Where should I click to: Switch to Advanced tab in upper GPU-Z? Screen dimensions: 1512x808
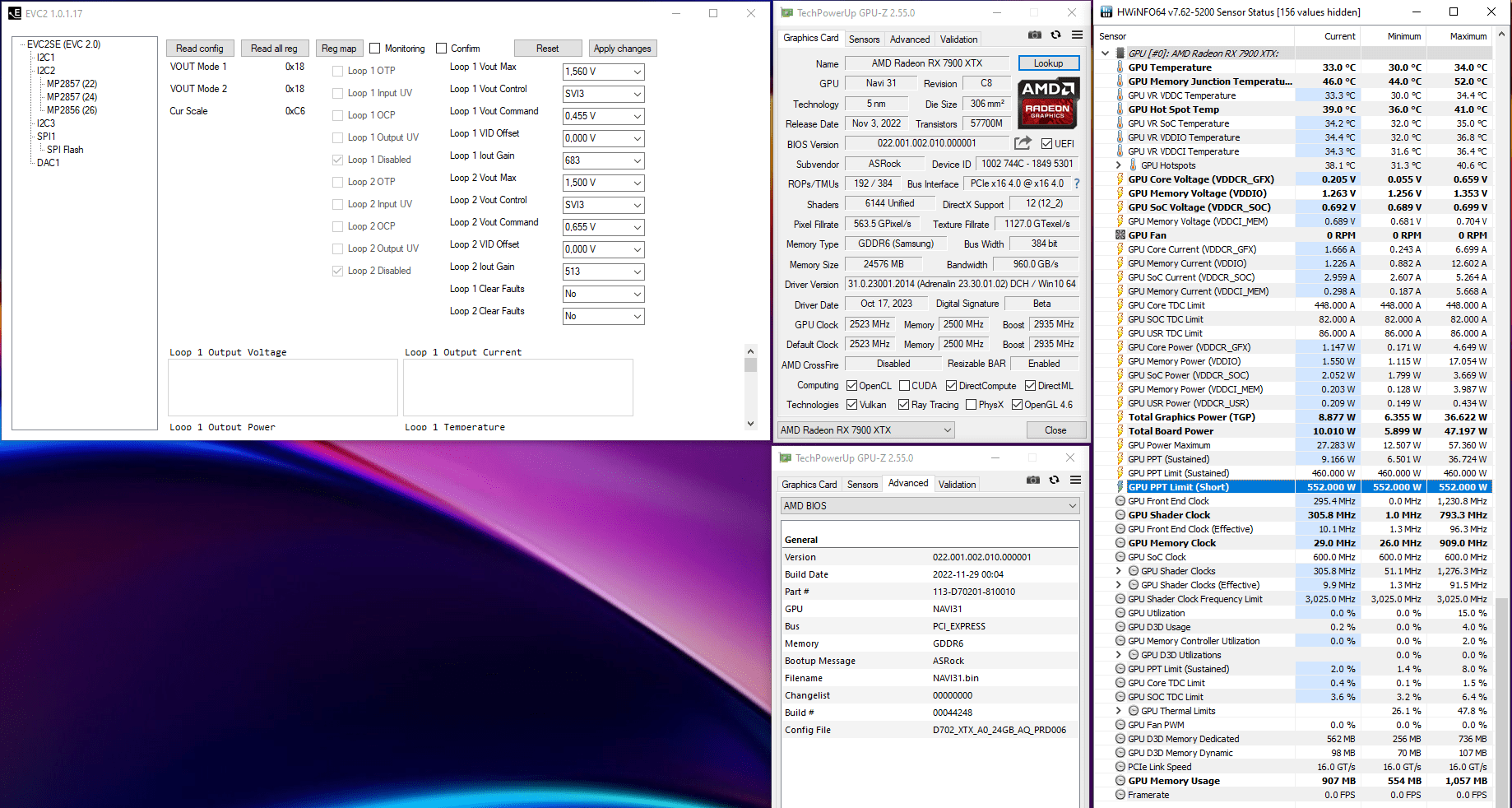tap(910, 39)
